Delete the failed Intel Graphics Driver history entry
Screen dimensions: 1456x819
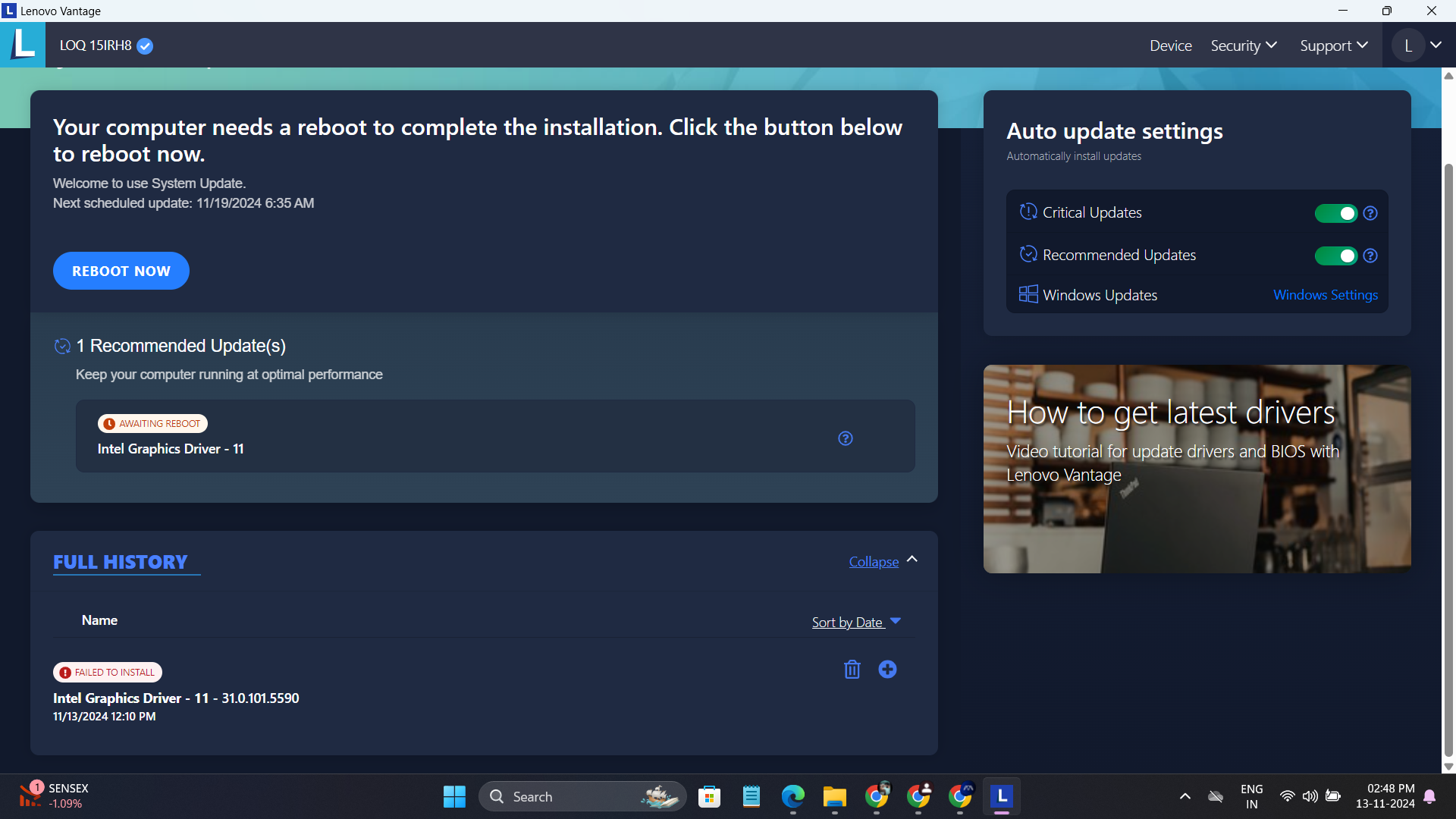[x=852, y=670]
